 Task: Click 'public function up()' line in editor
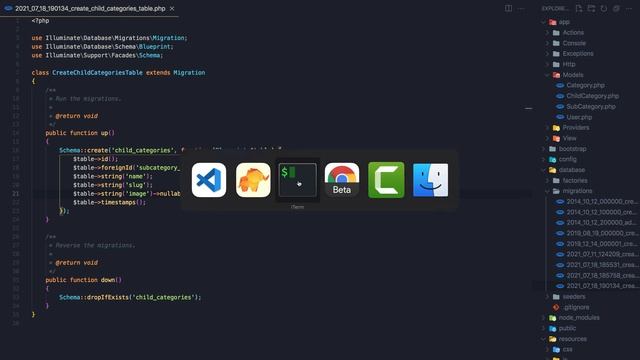[80, 133]
